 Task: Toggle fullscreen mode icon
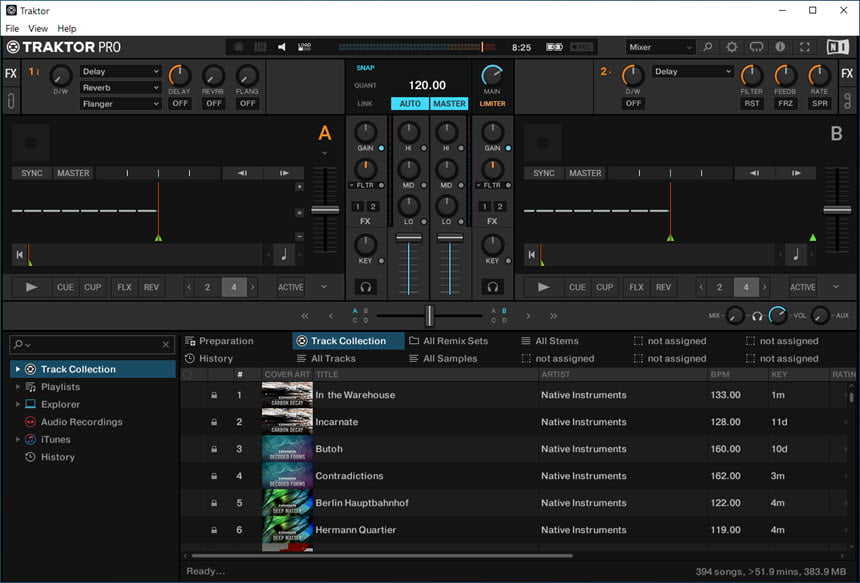(x=805, y=47)
